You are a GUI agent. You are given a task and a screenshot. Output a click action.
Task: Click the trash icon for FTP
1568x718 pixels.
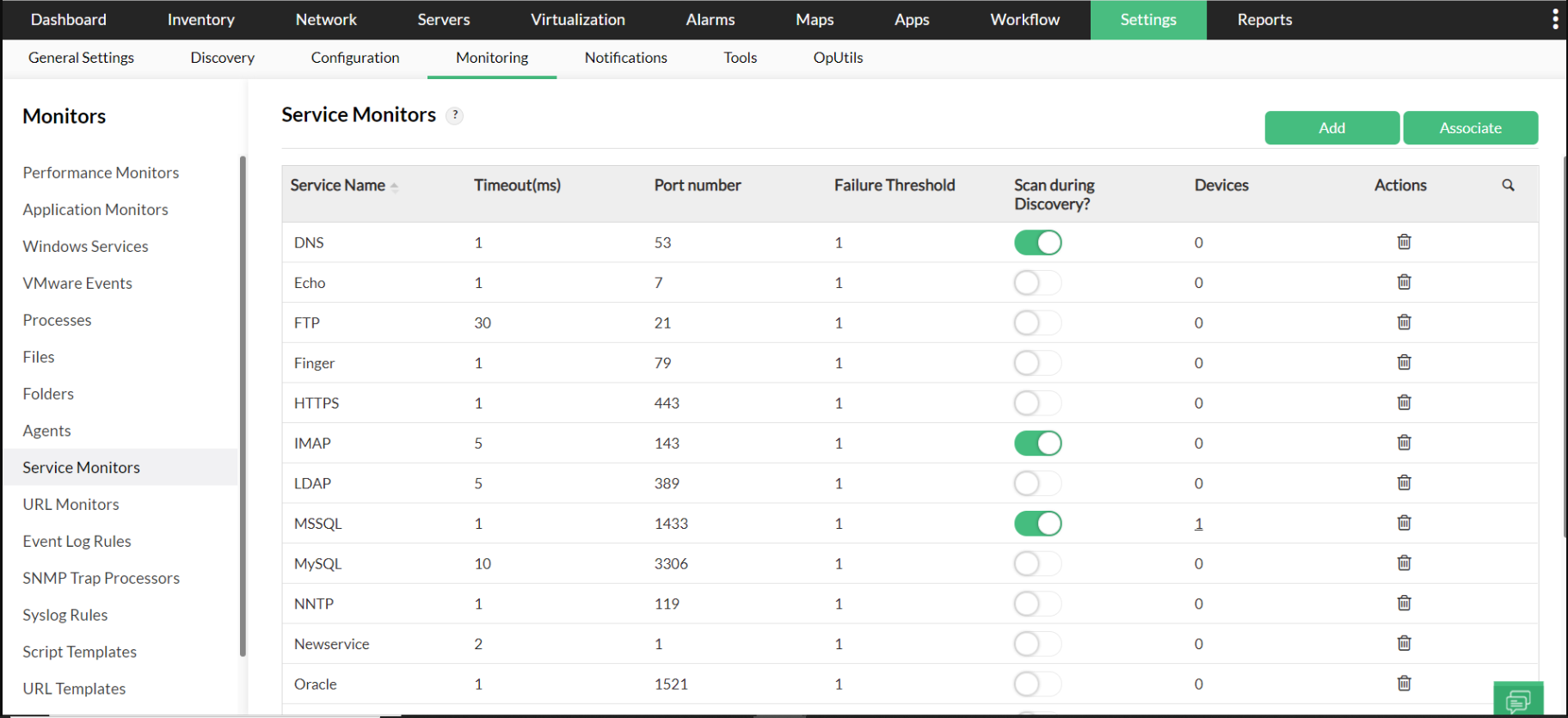point(1404,322)
